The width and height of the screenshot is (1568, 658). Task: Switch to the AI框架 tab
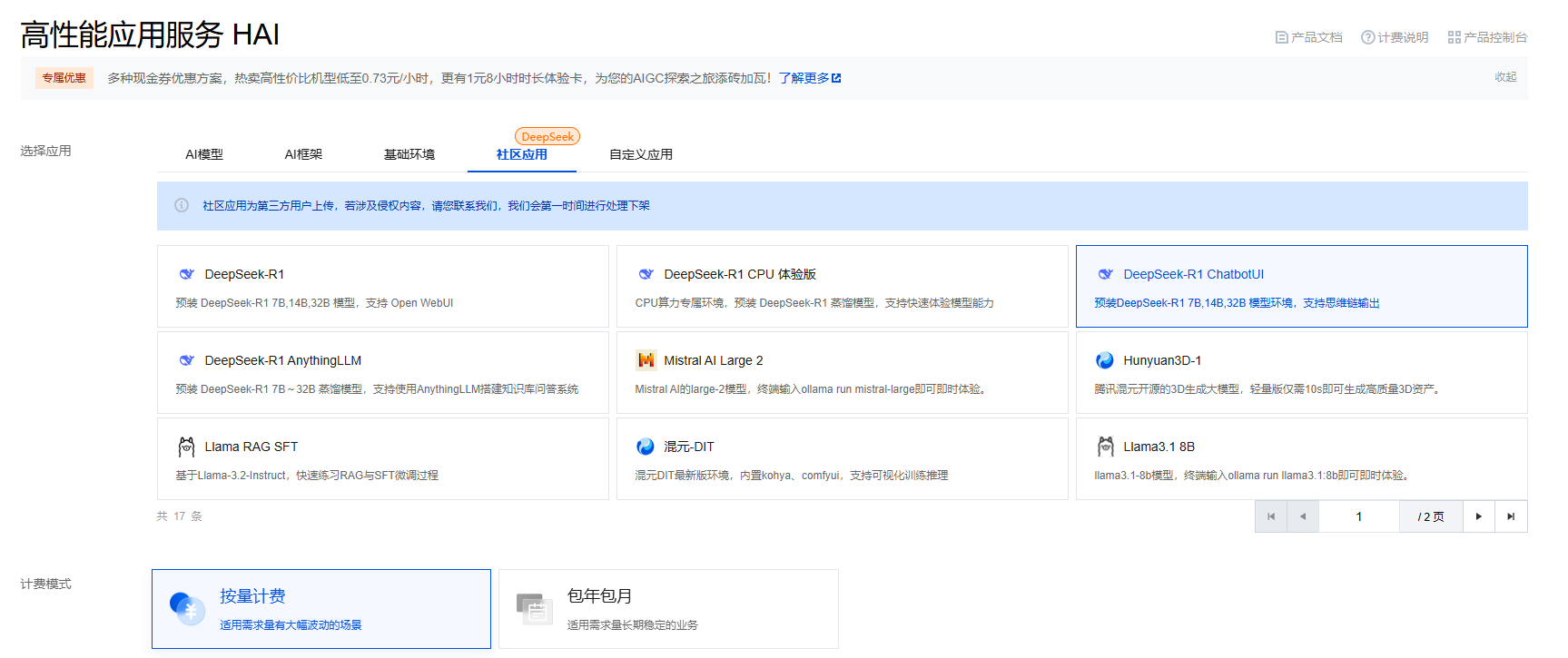(303, 154)
